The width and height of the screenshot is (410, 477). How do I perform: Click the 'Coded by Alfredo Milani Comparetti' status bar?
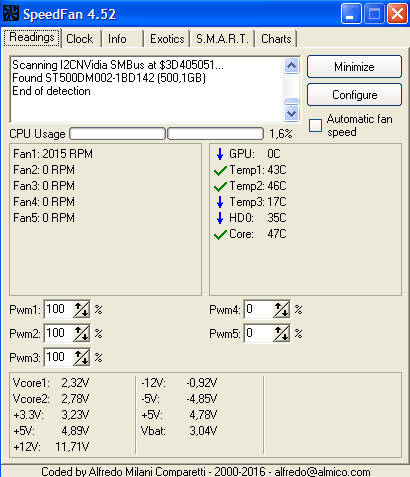point(206,471)
